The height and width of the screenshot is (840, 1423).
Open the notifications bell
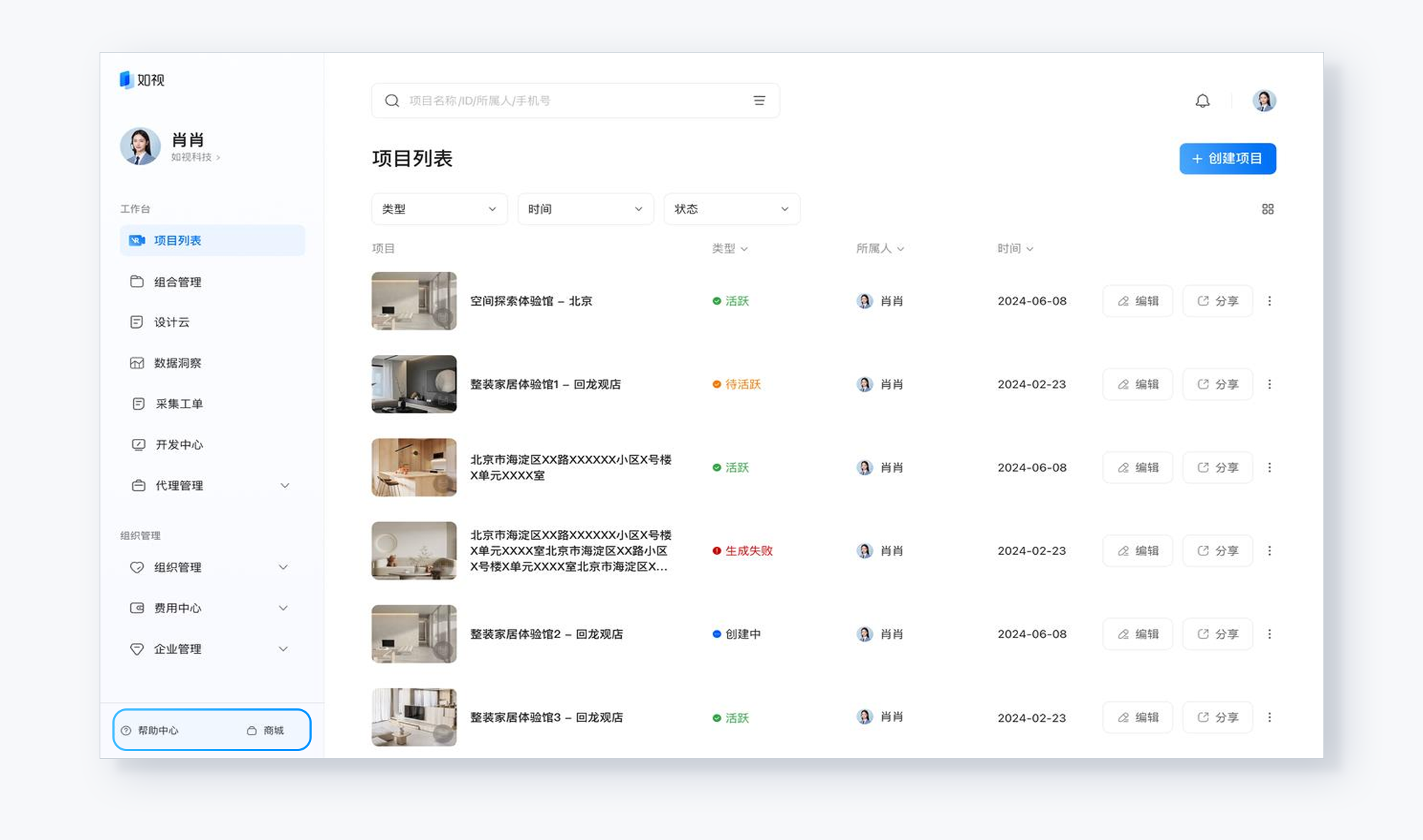coord(1202,101)
